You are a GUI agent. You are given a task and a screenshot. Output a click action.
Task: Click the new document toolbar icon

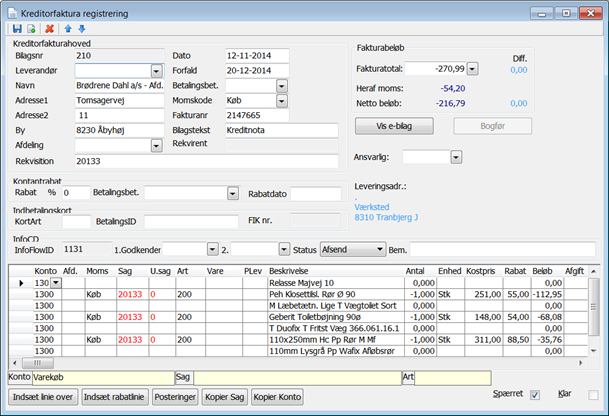tap(31, 30)
